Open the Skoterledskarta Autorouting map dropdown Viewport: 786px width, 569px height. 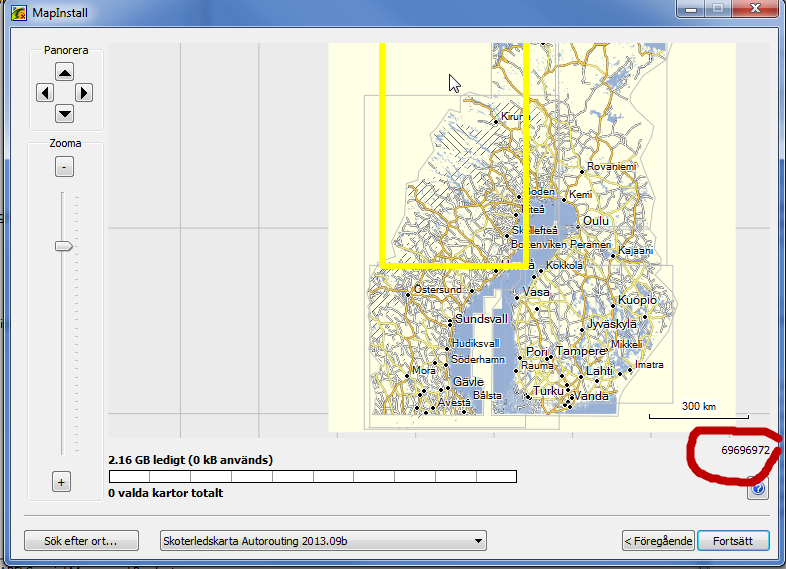point(323,541)
